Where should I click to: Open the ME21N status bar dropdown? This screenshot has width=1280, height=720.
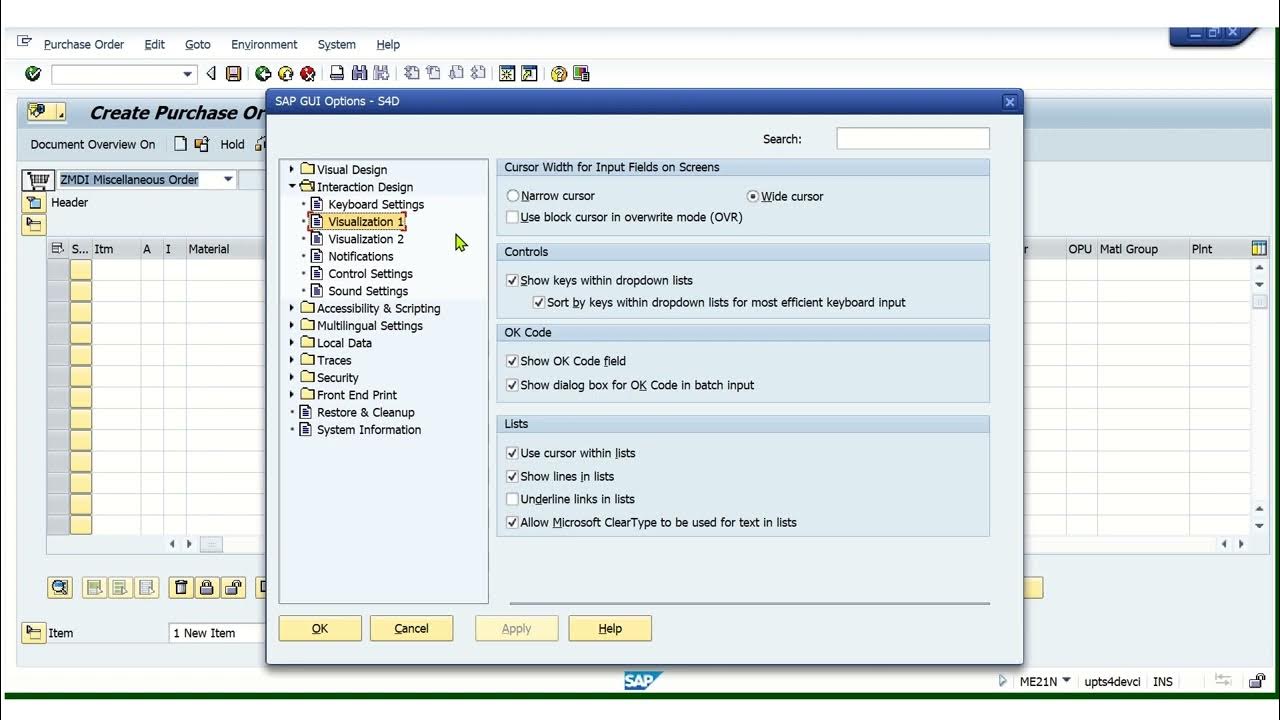tap(1066, 682)
